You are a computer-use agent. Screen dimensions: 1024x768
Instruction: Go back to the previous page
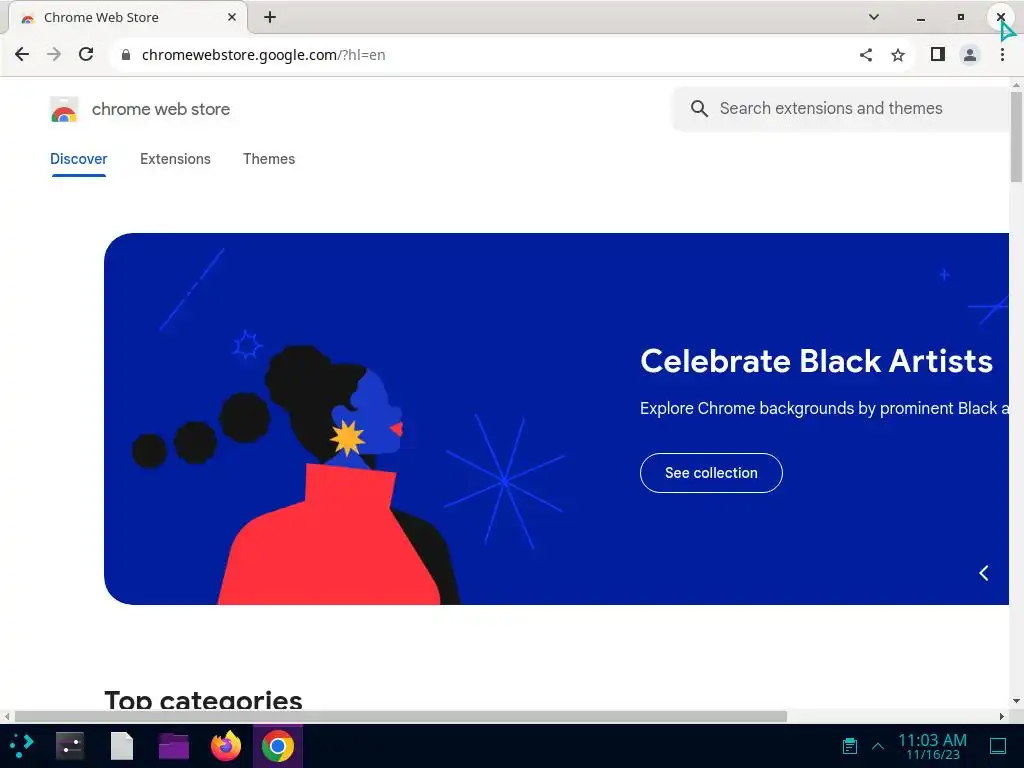click(x=22, y=54)
